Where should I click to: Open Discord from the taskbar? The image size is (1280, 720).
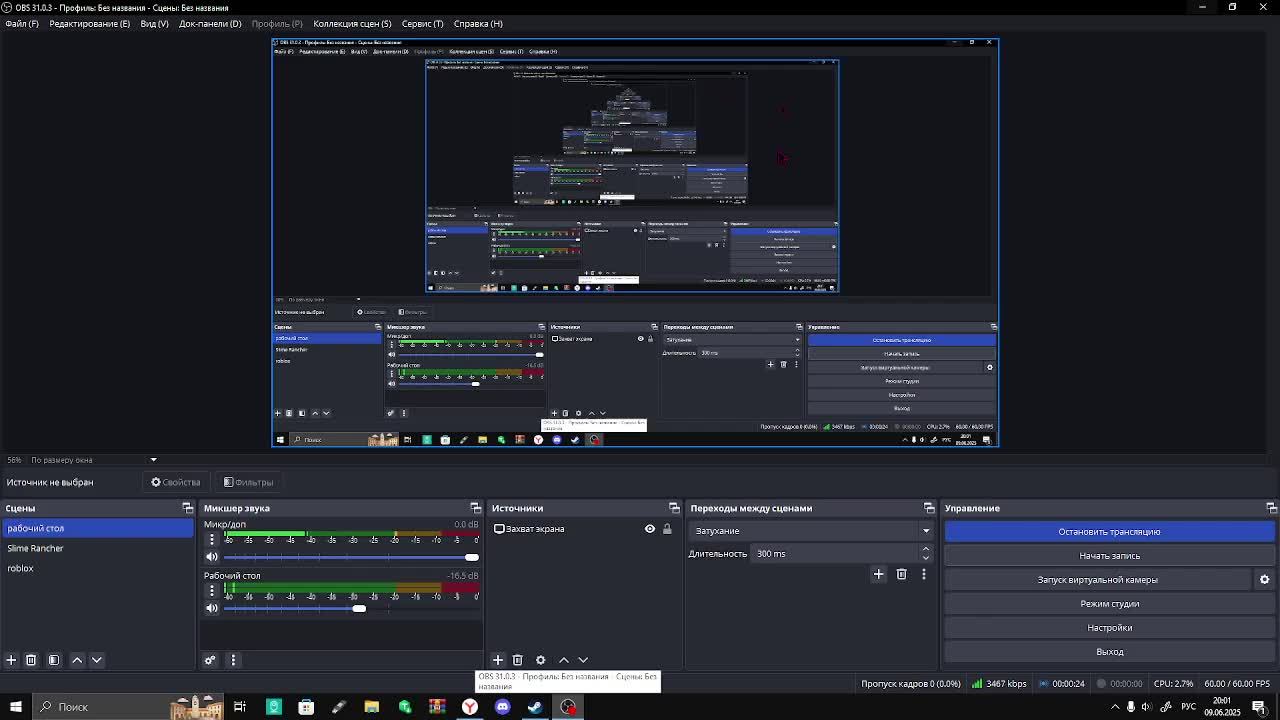(x=502, y=707)
